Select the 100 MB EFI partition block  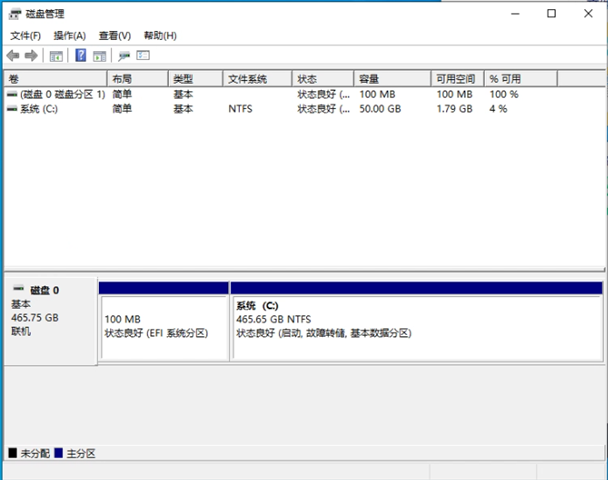pyautogui.click(x=164, y=327)
